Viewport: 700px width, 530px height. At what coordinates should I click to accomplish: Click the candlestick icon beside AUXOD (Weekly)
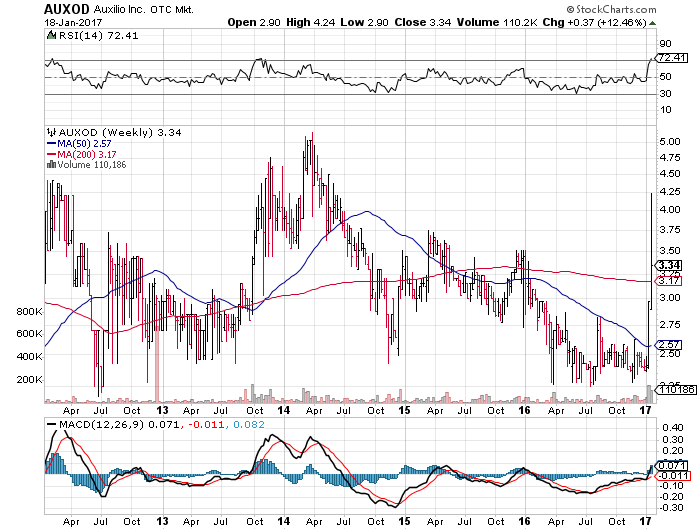point(52,132)
